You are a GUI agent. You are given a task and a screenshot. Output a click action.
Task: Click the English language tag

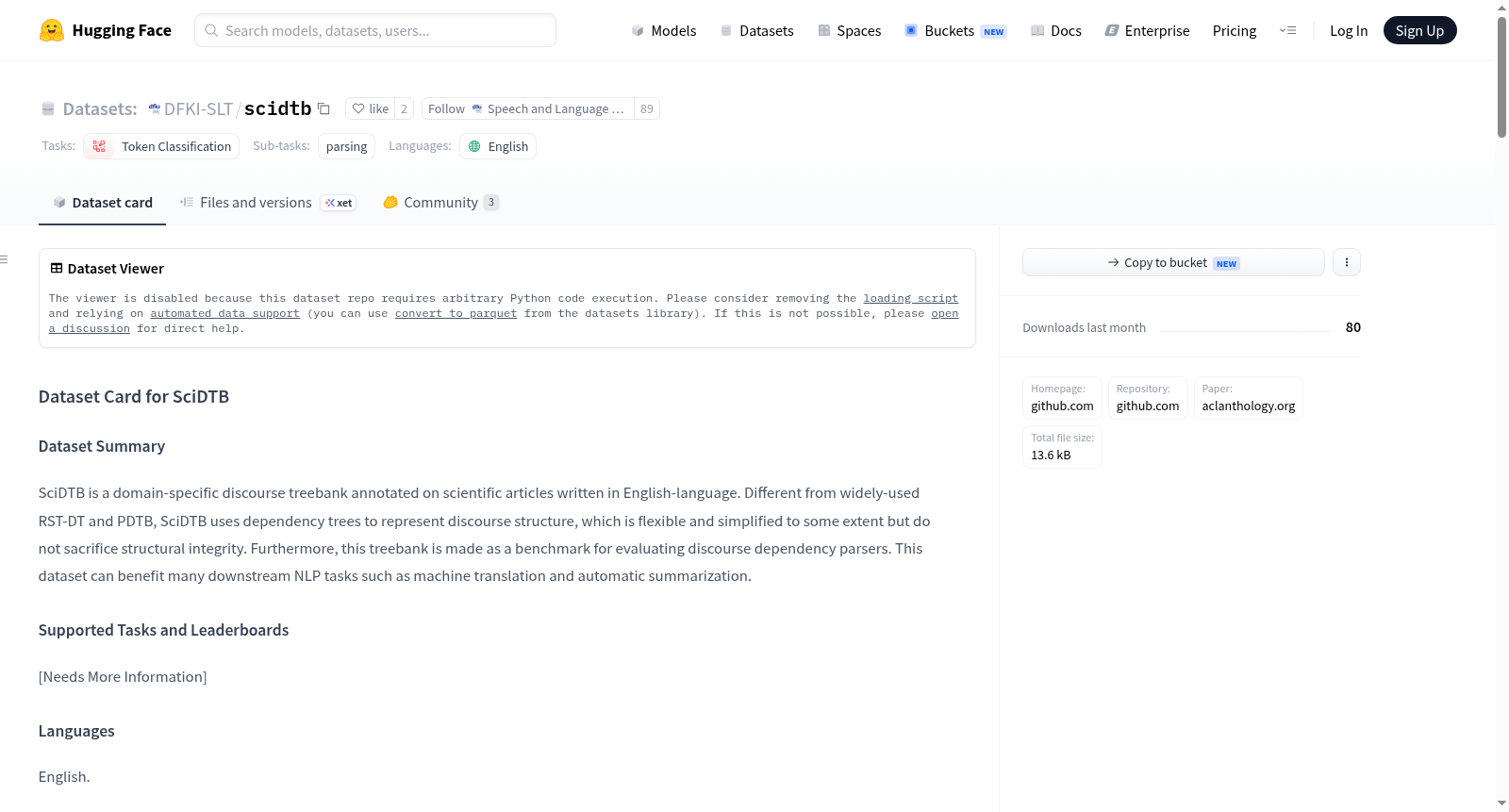[x=498, y=146]
